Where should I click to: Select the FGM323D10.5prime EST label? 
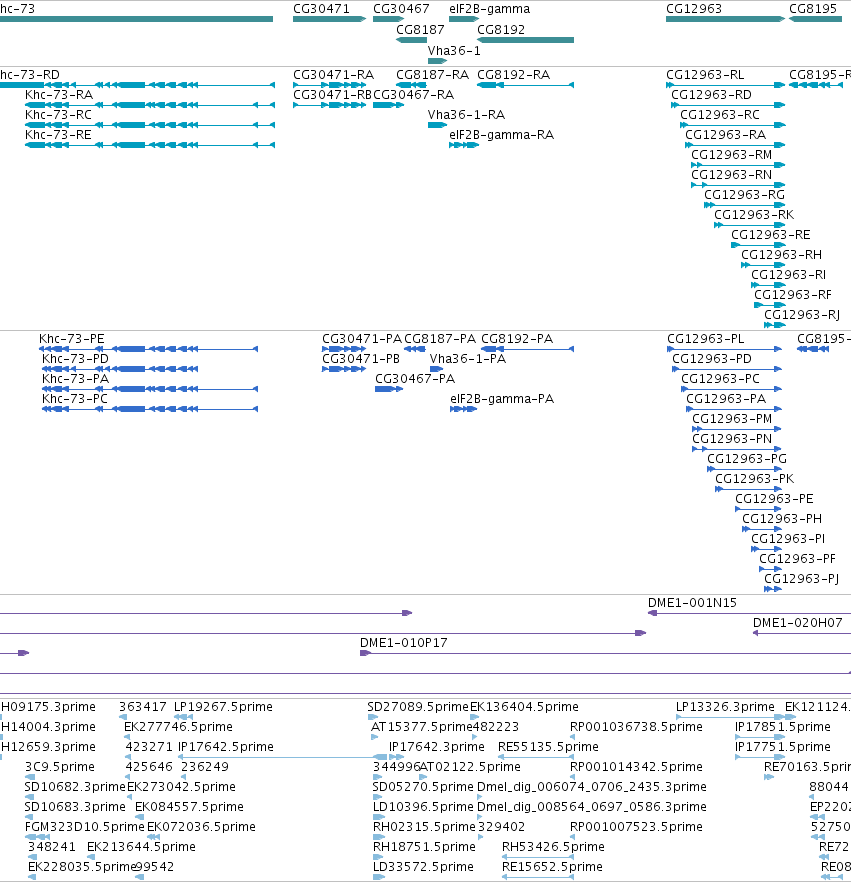tap(85, 827)
